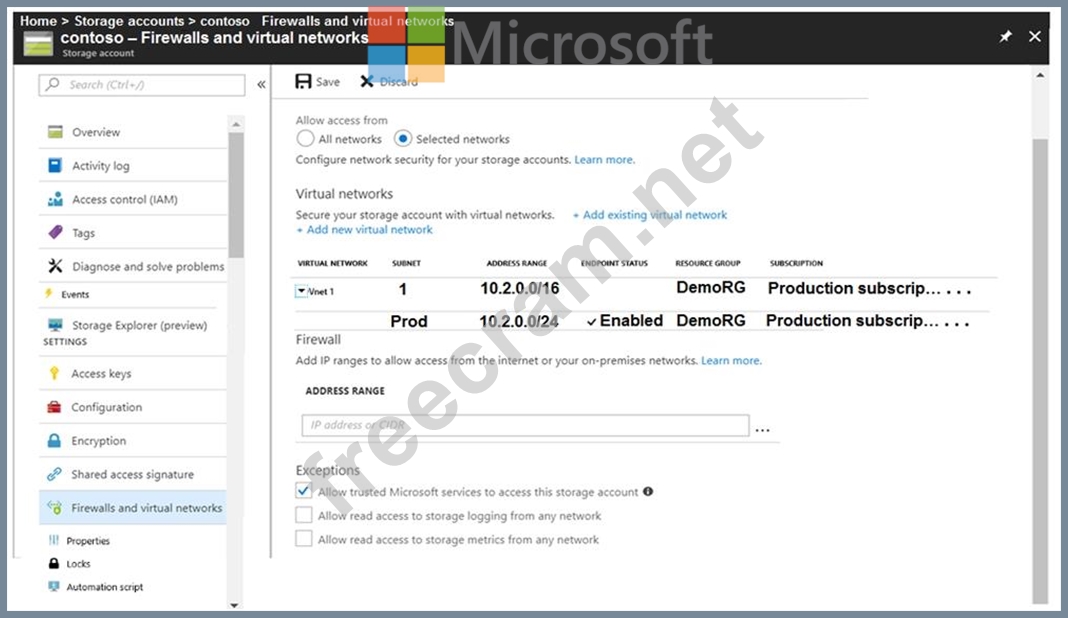Viewport: 1068px width, 618px height.
Task: Enable read access to storage metrics checkbox
Action: tap(304, 538)
